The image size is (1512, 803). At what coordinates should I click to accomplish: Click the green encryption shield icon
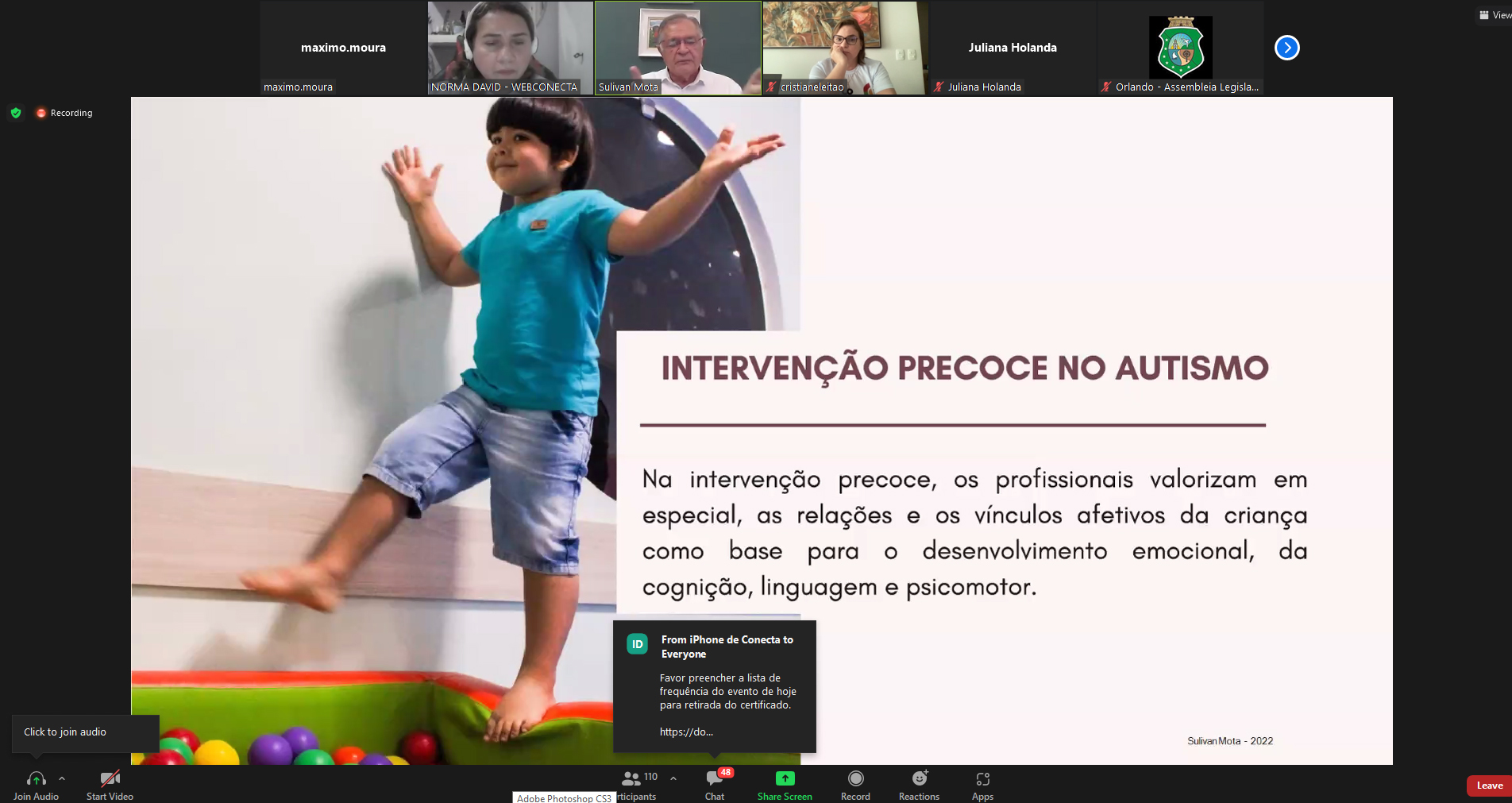click(x=16, y=113)
